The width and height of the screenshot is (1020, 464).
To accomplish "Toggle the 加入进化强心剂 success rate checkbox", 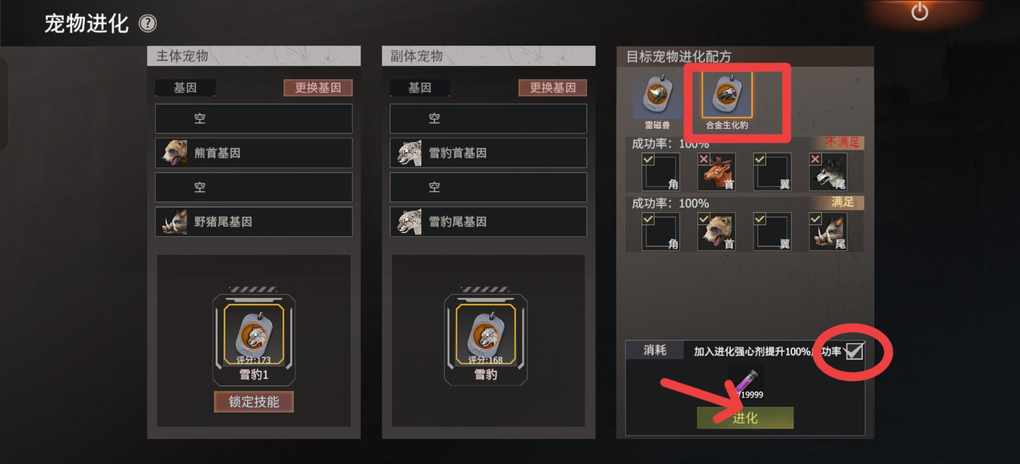I will coord(854,351).
